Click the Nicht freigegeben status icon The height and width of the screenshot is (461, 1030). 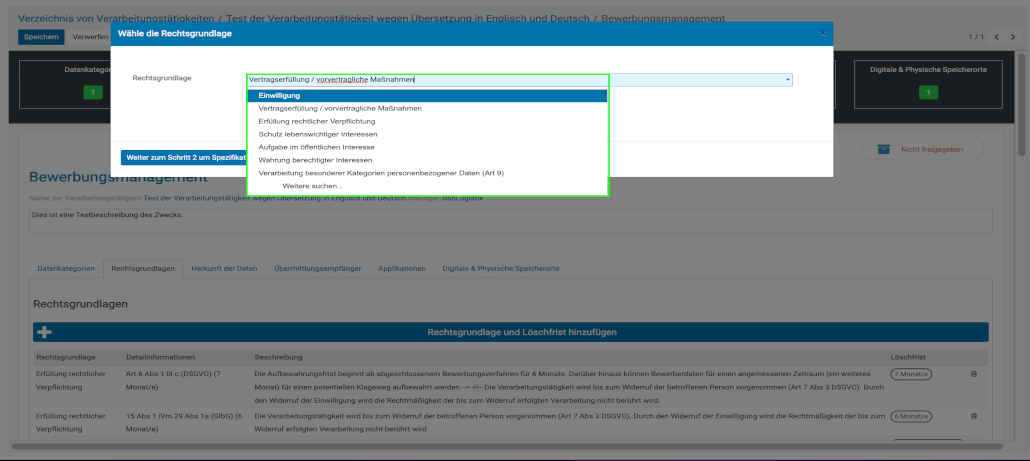[883, 149]
